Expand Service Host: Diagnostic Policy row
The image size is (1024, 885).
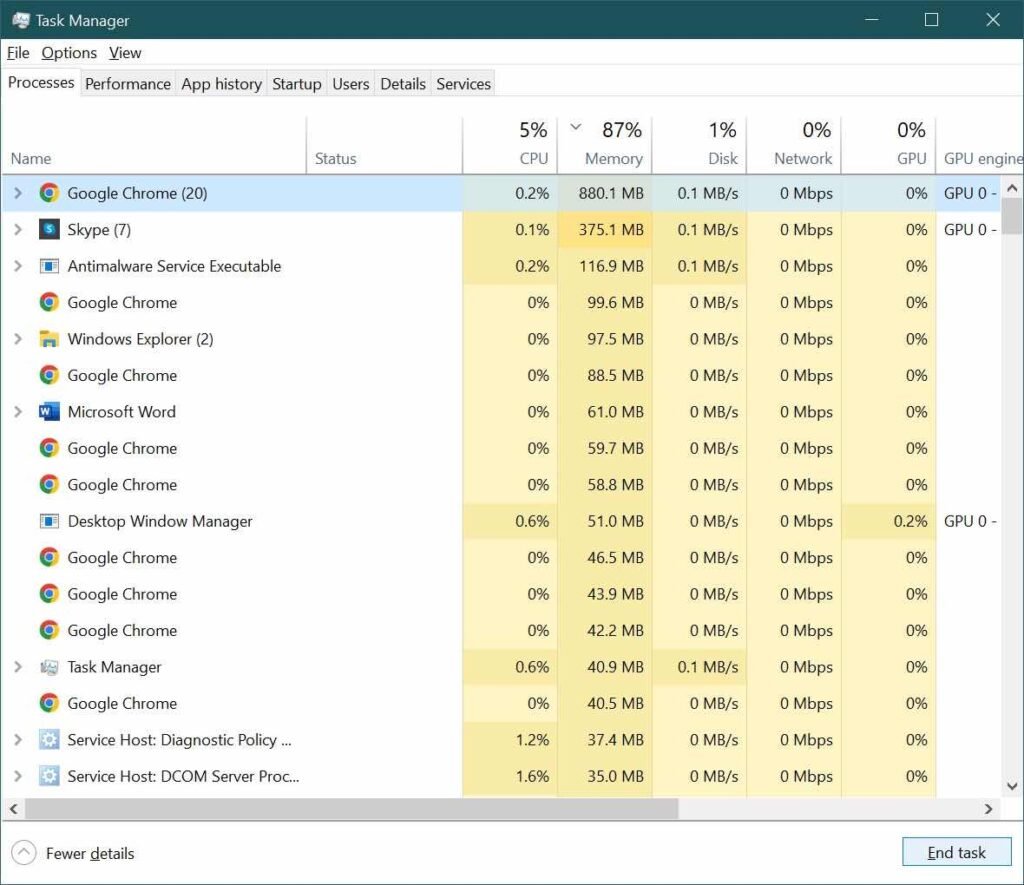point(18,739)
